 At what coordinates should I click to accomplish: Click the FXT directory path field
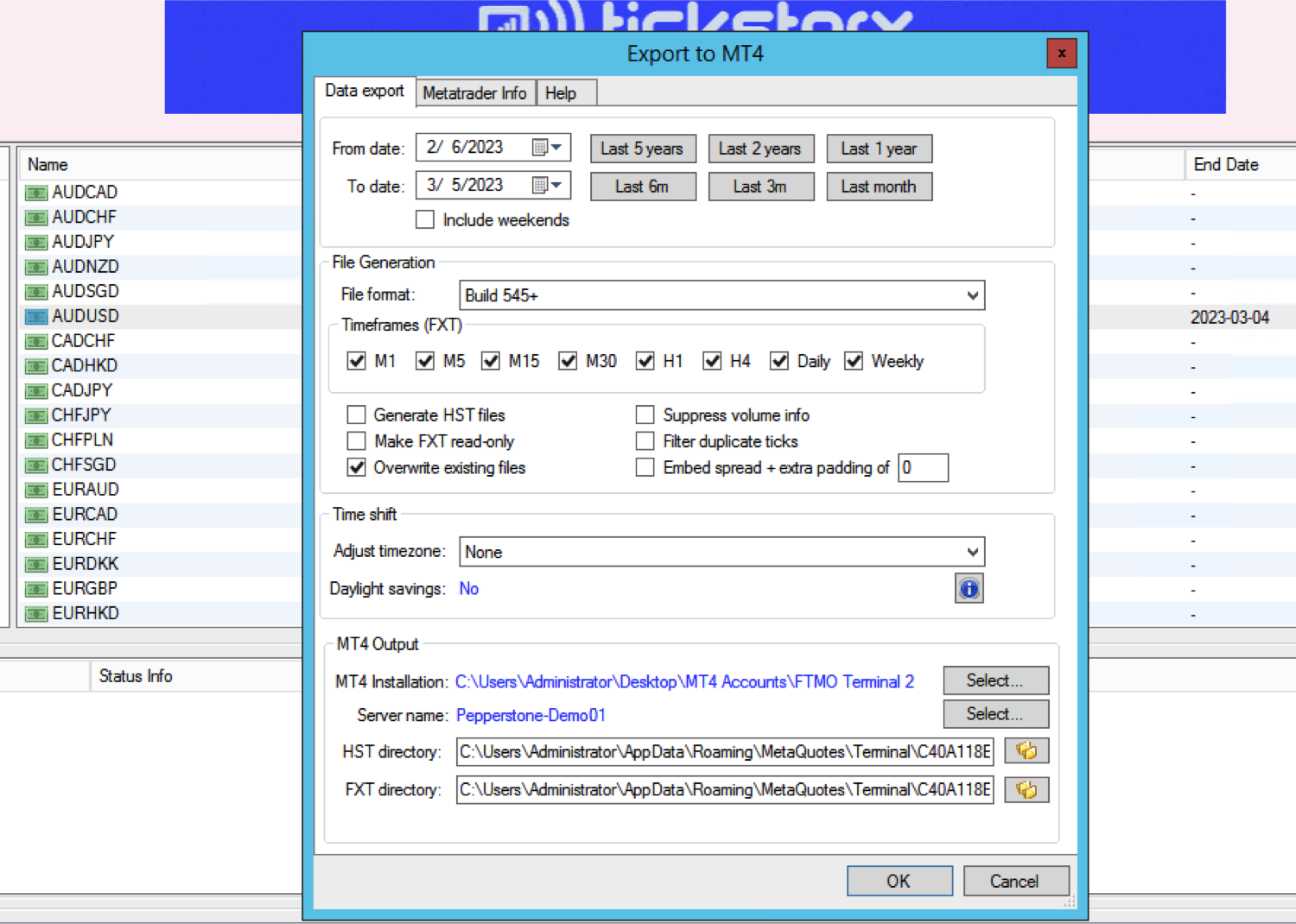[x=725, y=789]
